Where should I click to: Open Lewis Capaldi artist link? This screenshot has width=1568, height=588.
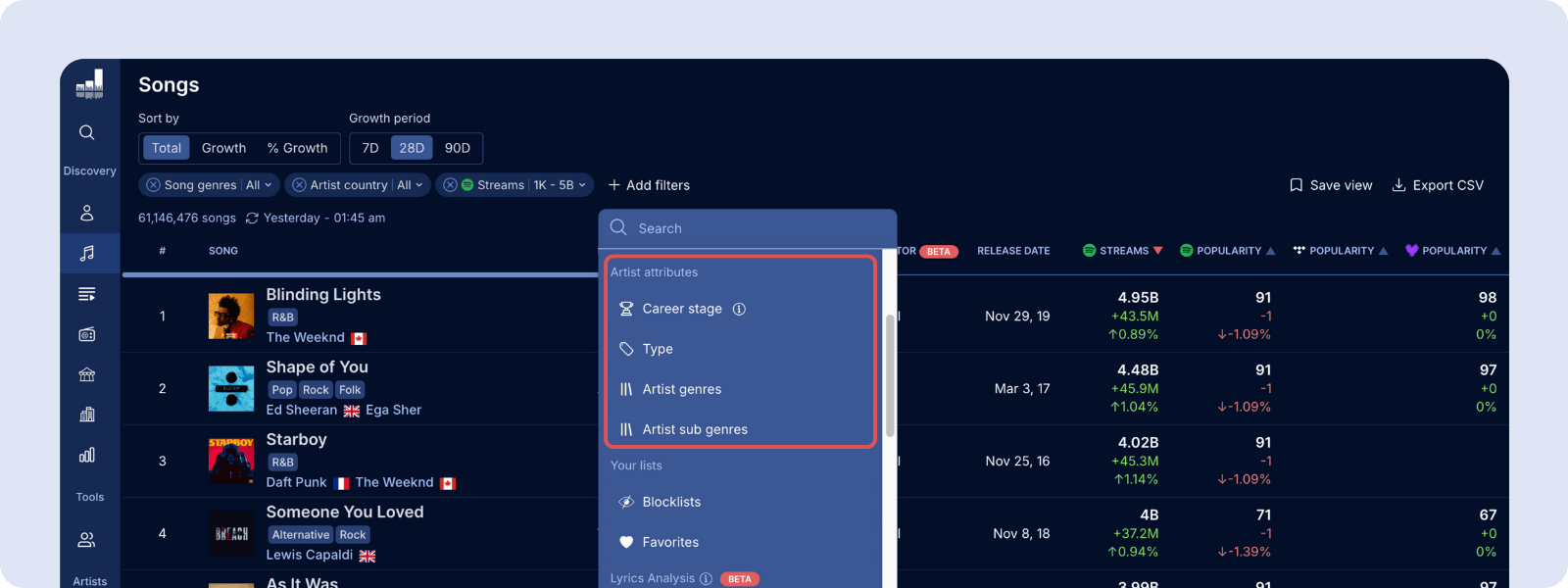click(x=310, y=555)
